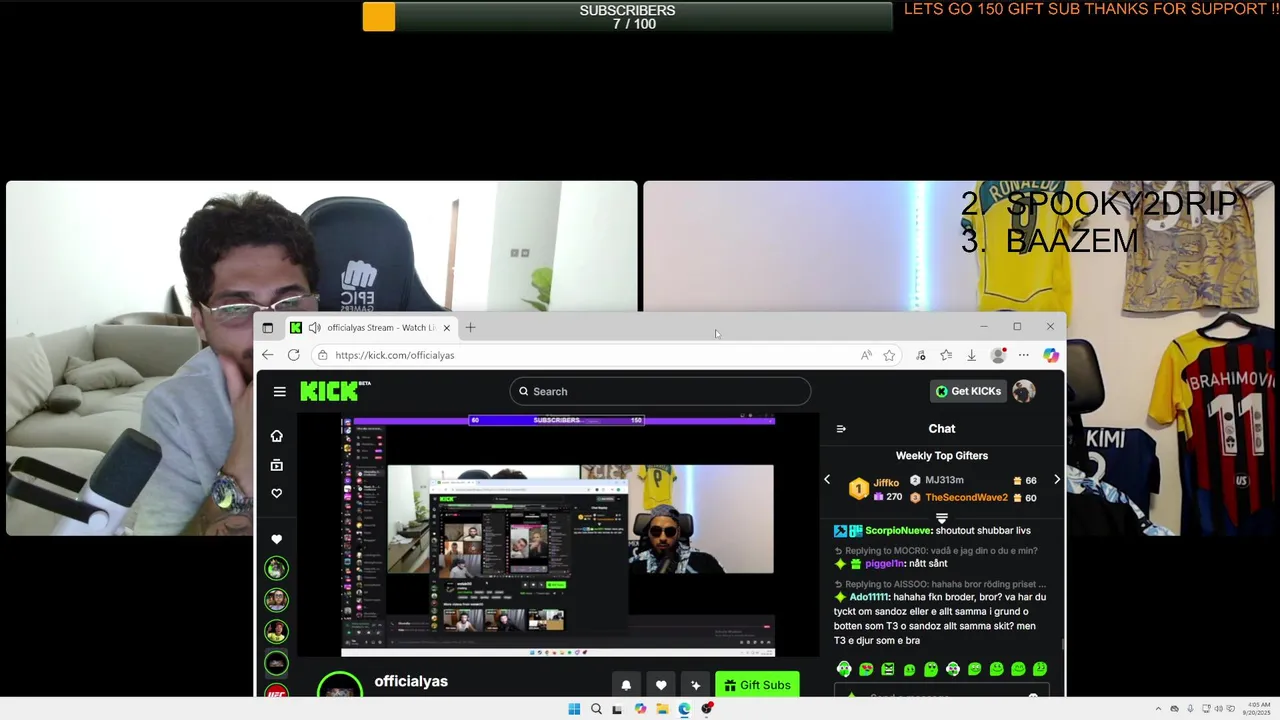
Task: Open the UFC channel in Kick's sidebar
Action: click(x=277, y=691)
